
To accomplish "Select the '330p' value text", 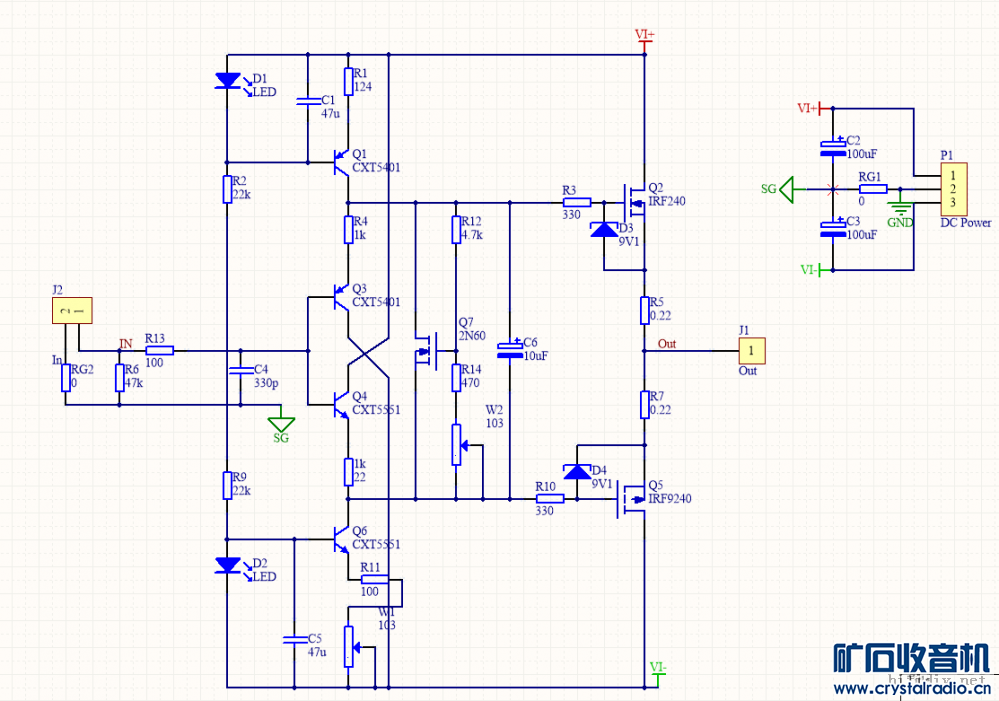I will 266,383.
